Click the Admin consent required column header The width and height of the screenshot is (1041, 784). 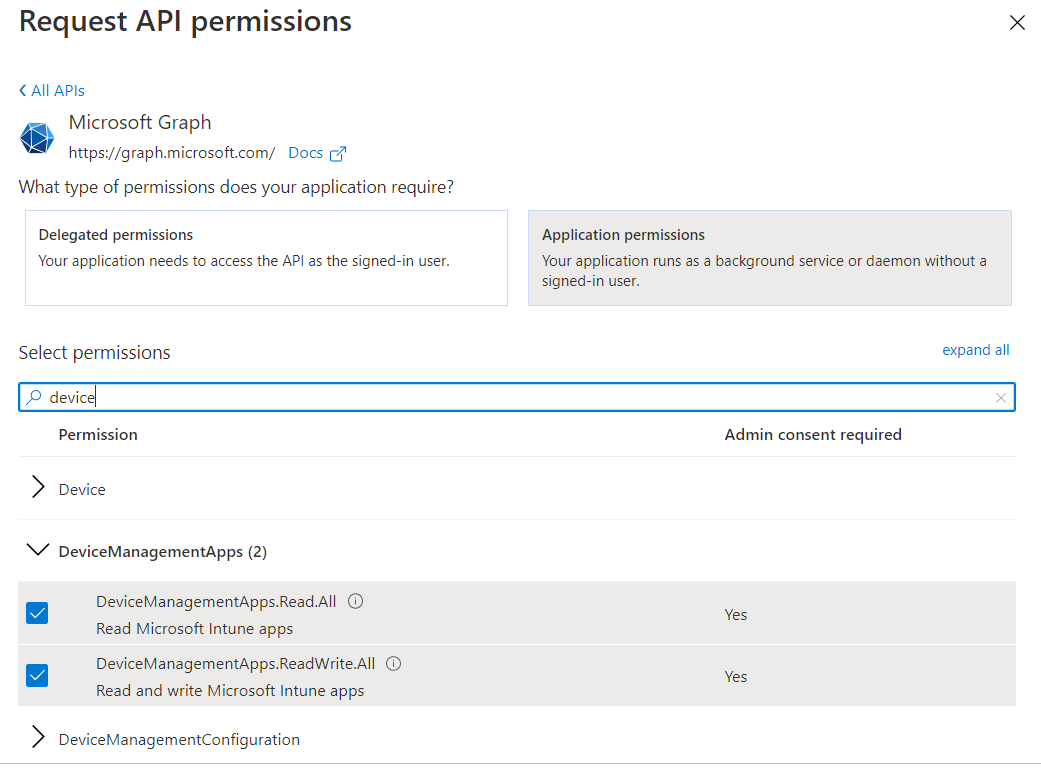pyautogui.click(x=812, y=435)
